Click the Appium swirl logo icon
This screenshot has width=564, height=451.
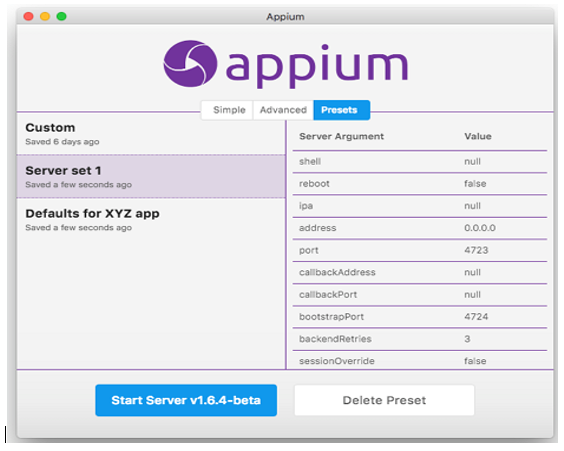(190, 64)
